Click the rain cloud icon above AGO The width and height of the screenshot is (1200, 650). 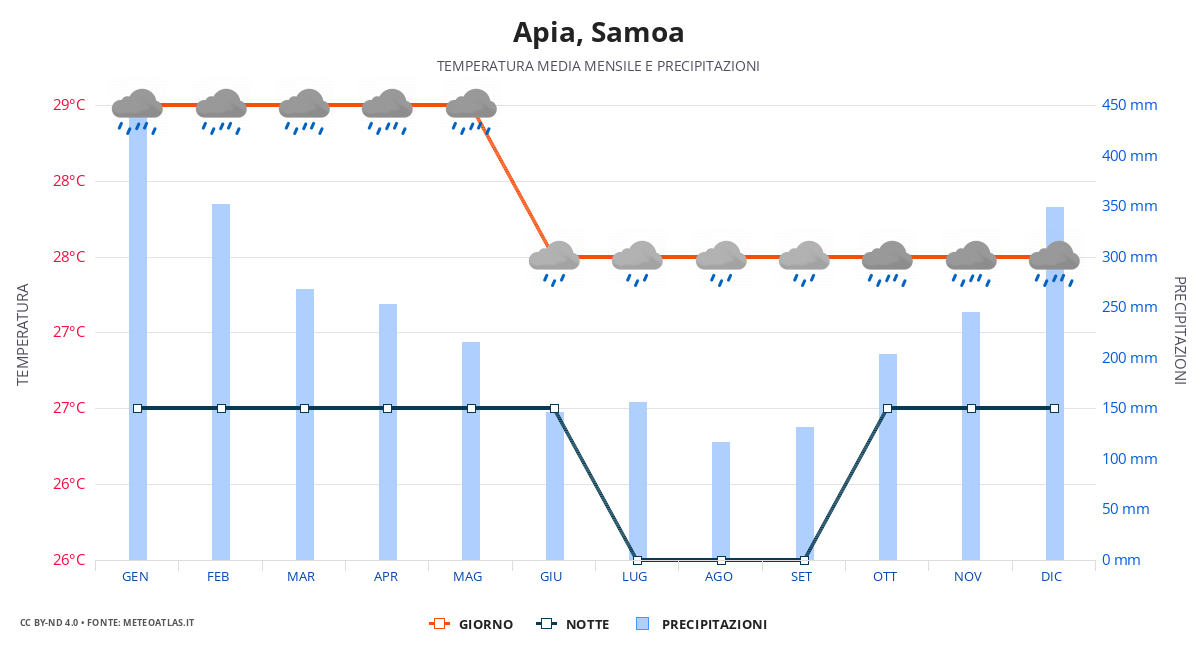coord(721,262)
